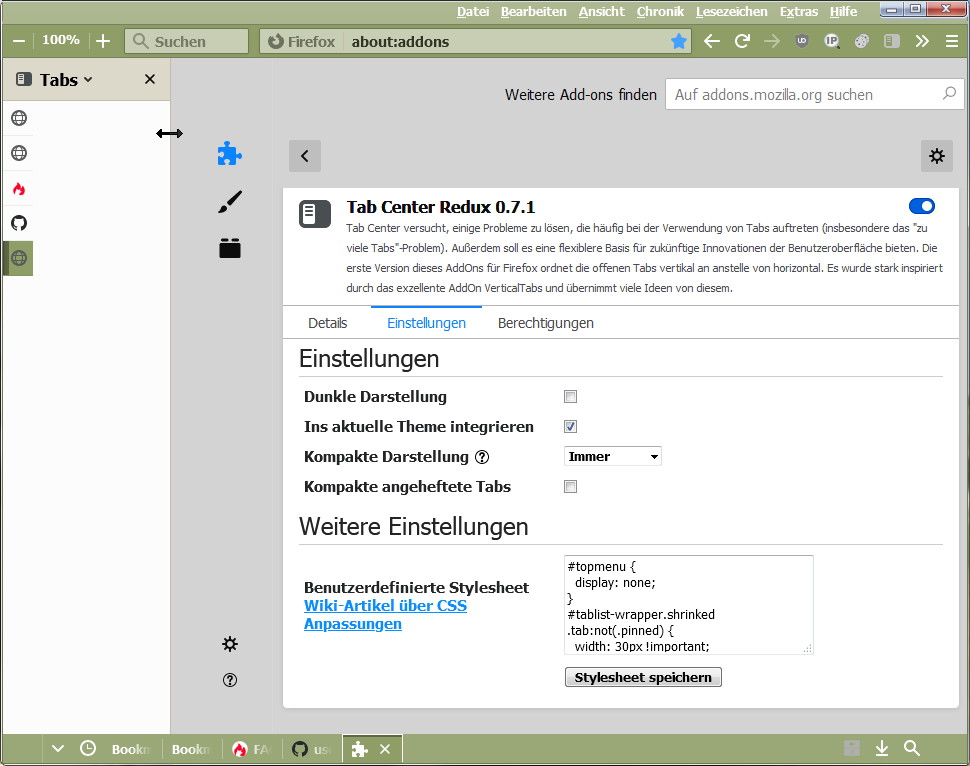The image size is (970, 766).
Task: Open the Chronik menu
Action: [660, 12]
